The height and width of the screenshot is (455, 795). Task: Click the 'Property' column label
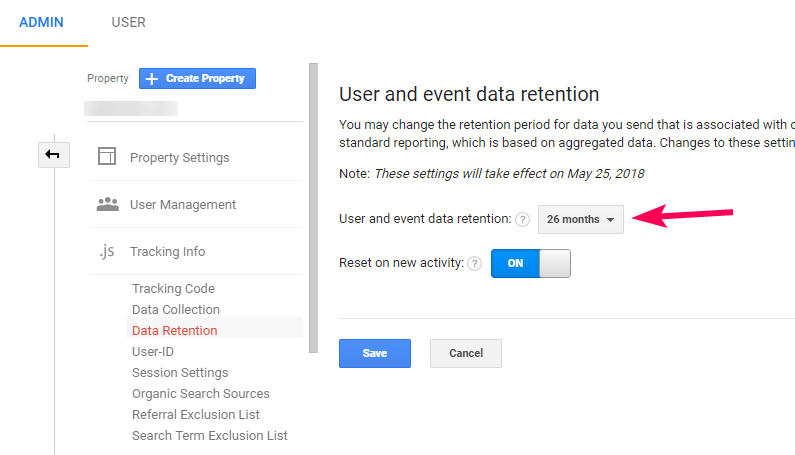tap(107, 78)
